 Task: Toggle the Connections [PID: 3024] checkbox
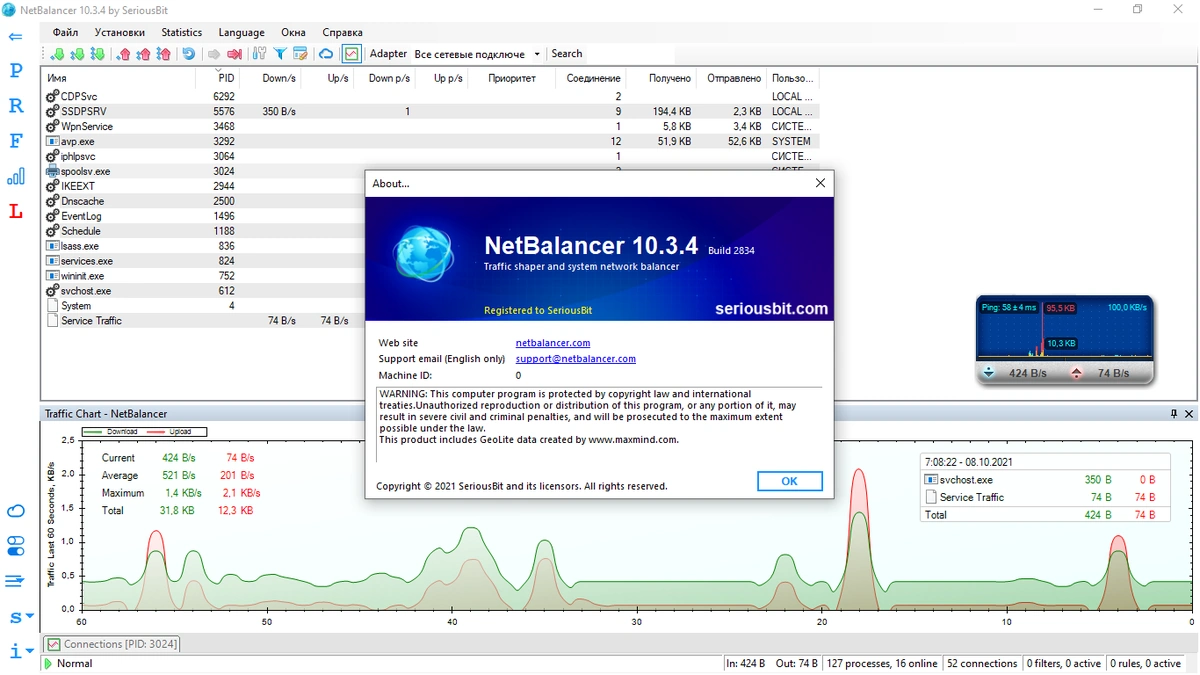tap(54, 645)
